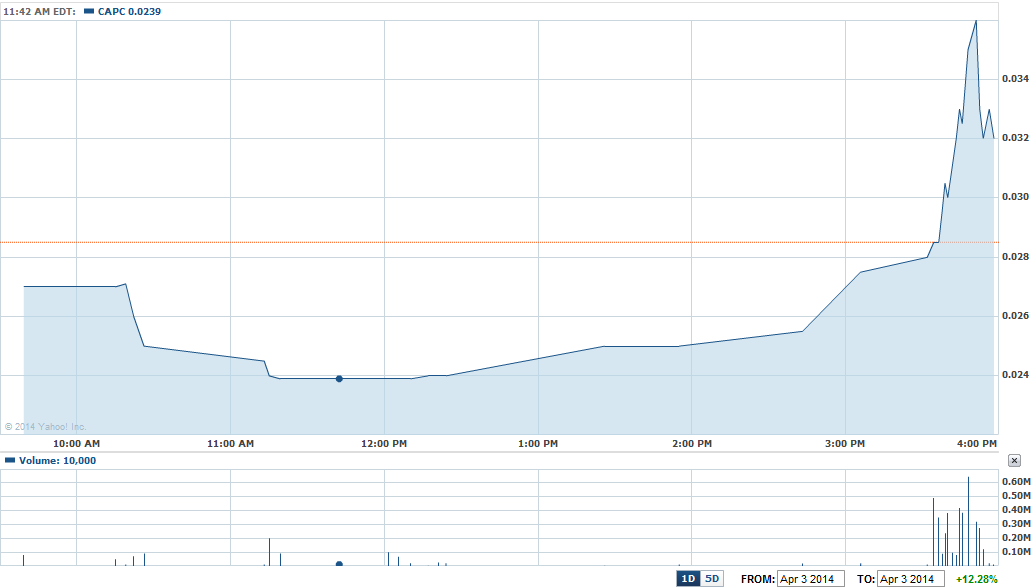The height and width of the screenshot is (587, 1035).
Task: Click the 0.028 price axis label
Action: click(x=1015, y=256)
